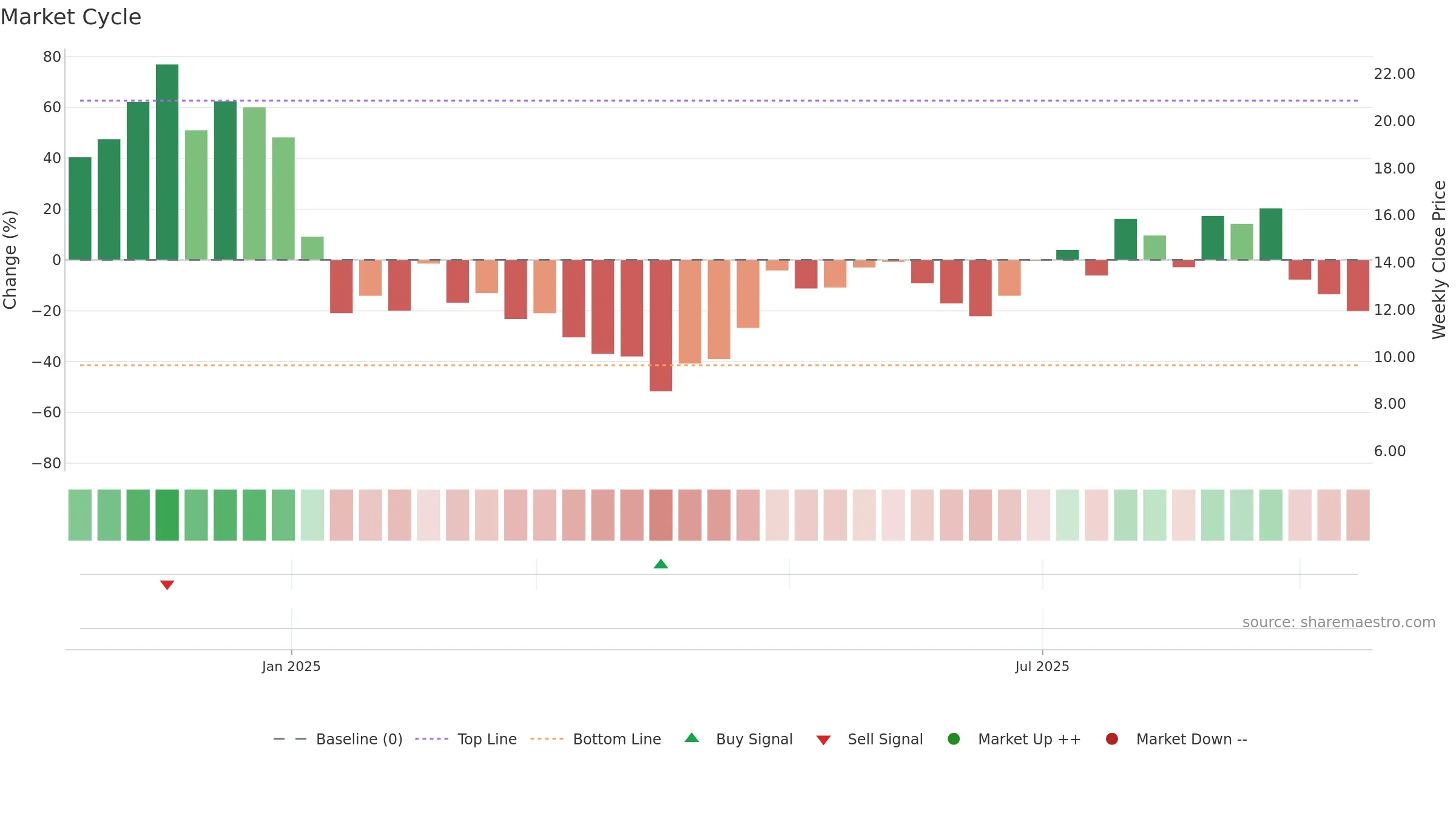1456x819 pixels.
Task: Click the 80 tick label on the left axis
Action: click(52, 57)
